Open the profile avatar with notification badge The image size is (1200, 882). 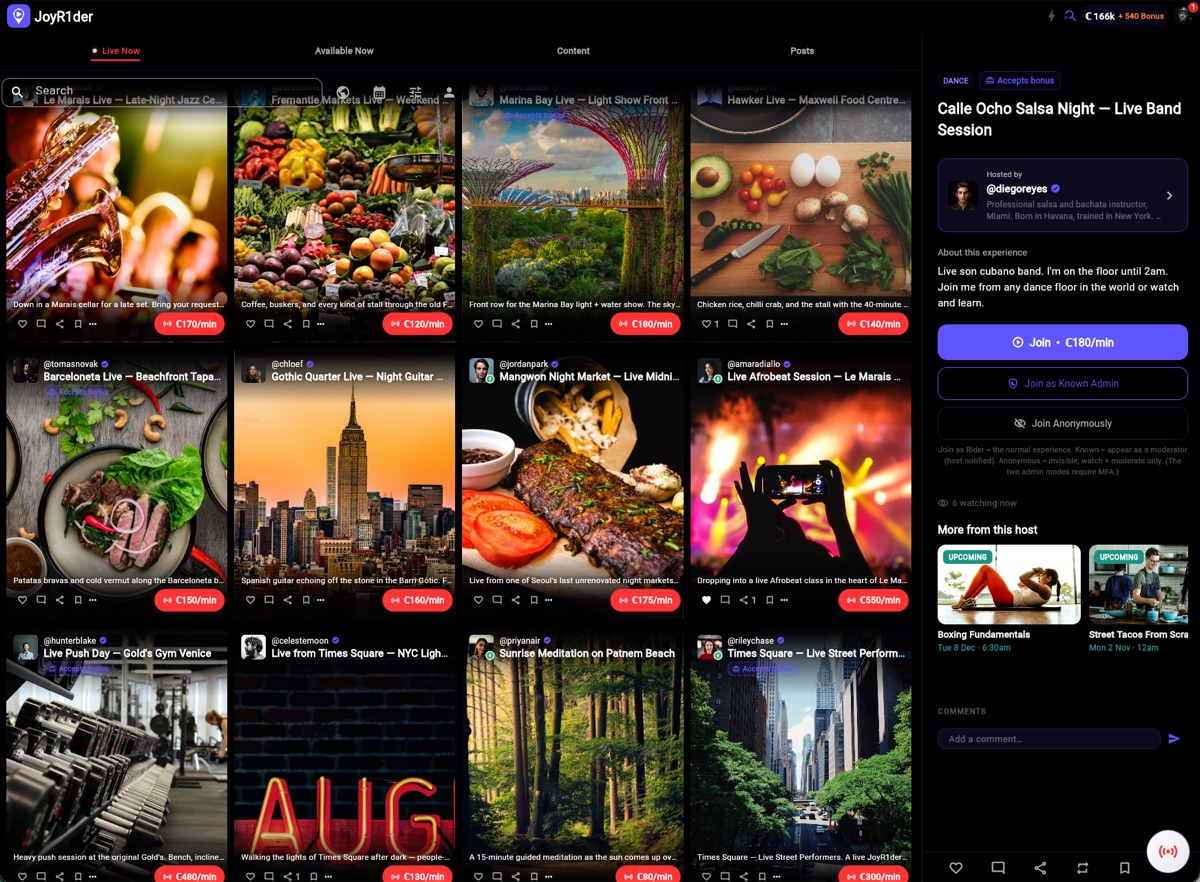click(x=1184, y=15)
